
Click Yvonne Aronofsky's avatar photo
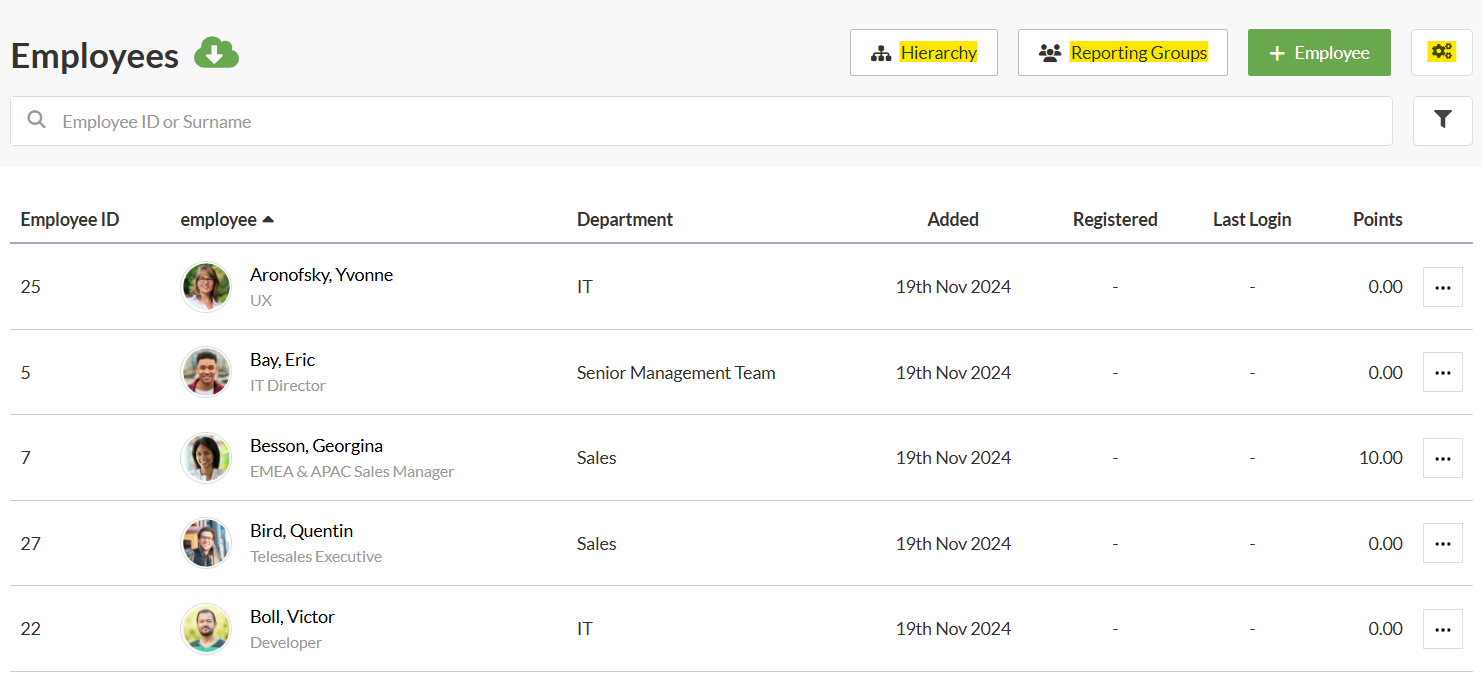pyautogui.click(x=206, y=287)
